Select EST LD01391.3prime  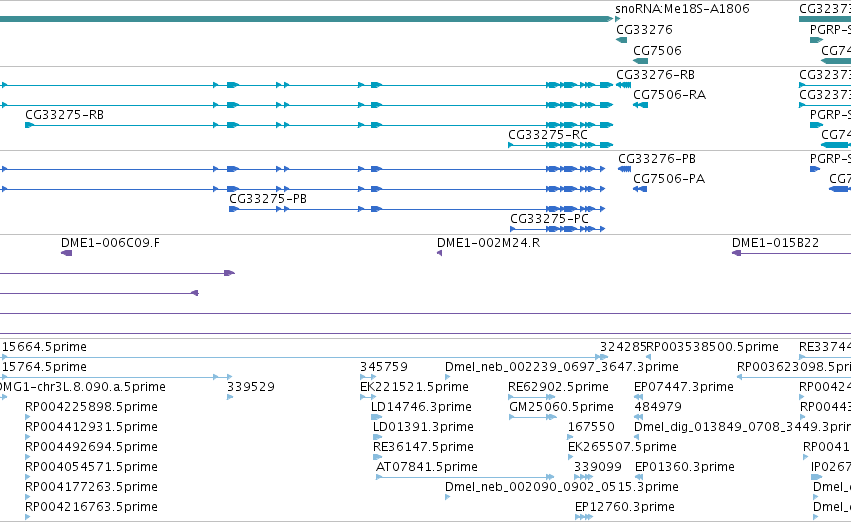coord(423,427)
